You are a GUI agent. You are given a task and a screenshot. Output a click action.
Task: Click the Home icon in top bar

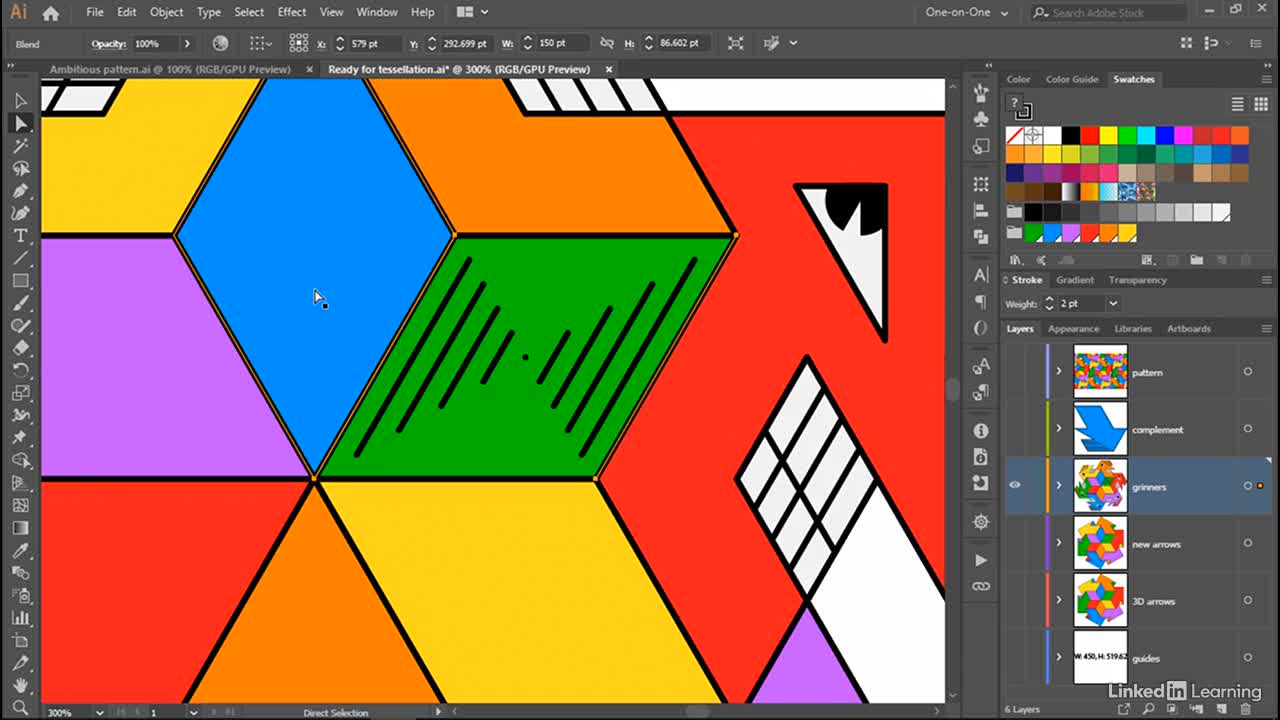[x=51, y=13]
